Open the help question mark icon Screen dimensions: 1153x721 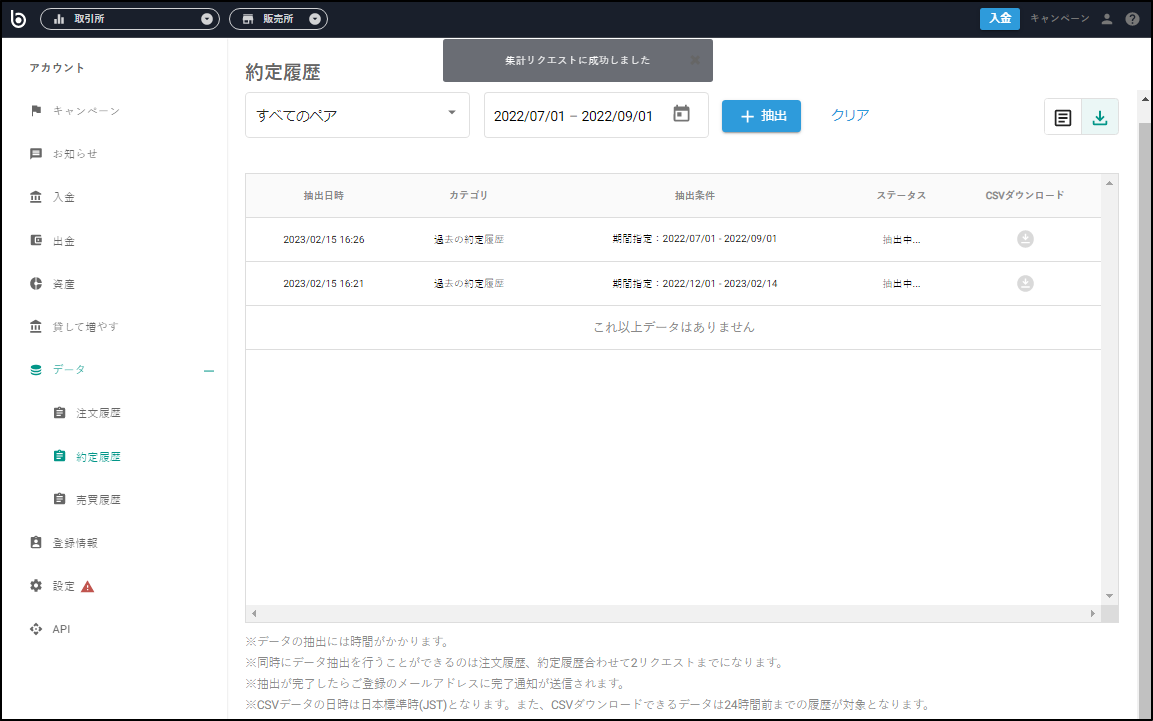(1132, 19)
